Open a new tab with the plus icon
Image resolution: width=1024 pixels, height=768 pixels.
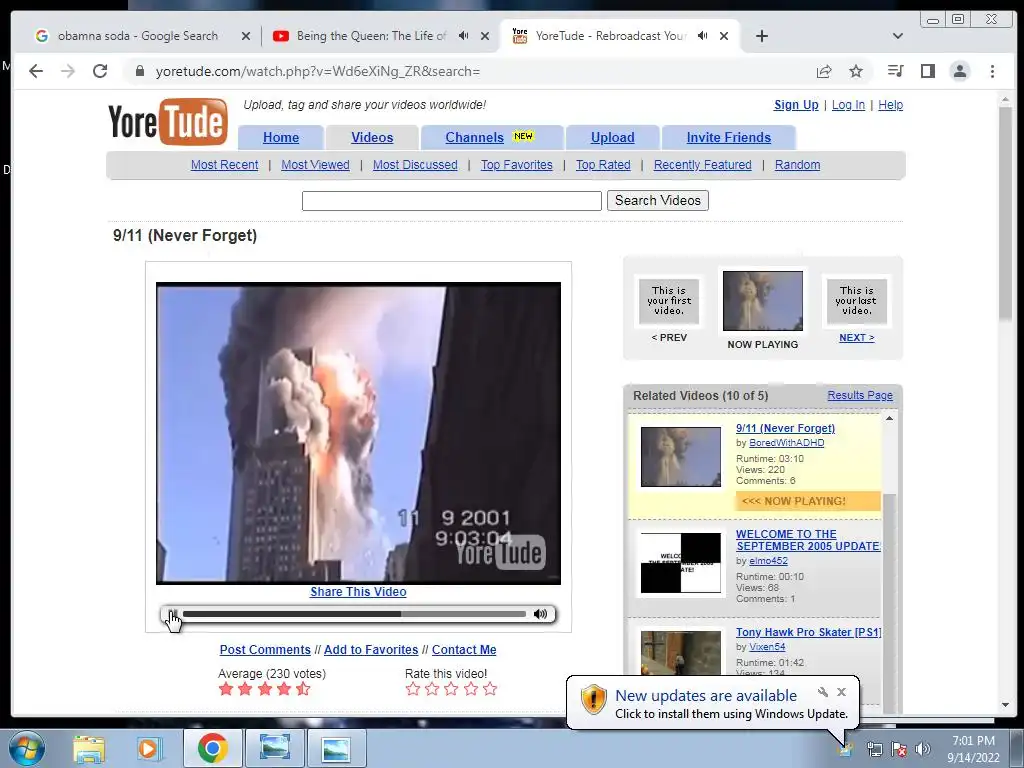(x=761, y=36)
